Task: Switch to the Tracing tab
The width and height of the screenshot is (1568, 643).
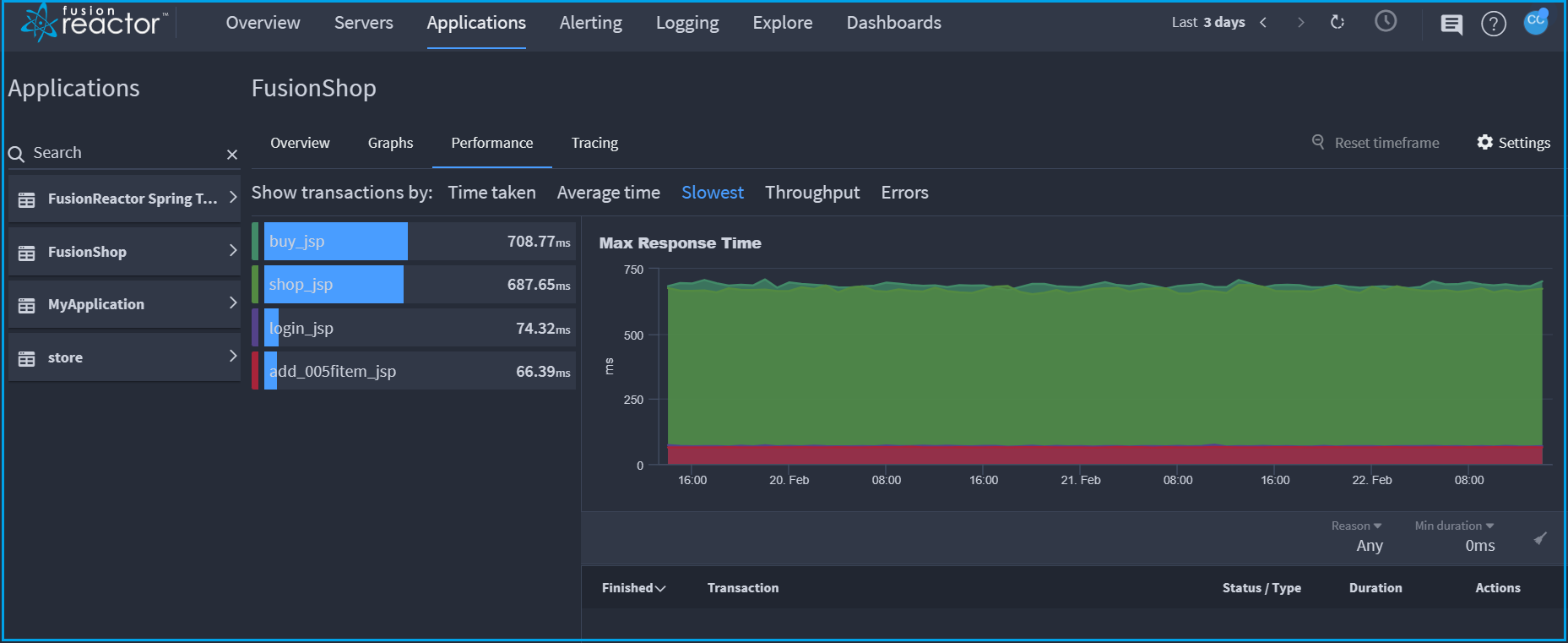Action: pos(594,143)
